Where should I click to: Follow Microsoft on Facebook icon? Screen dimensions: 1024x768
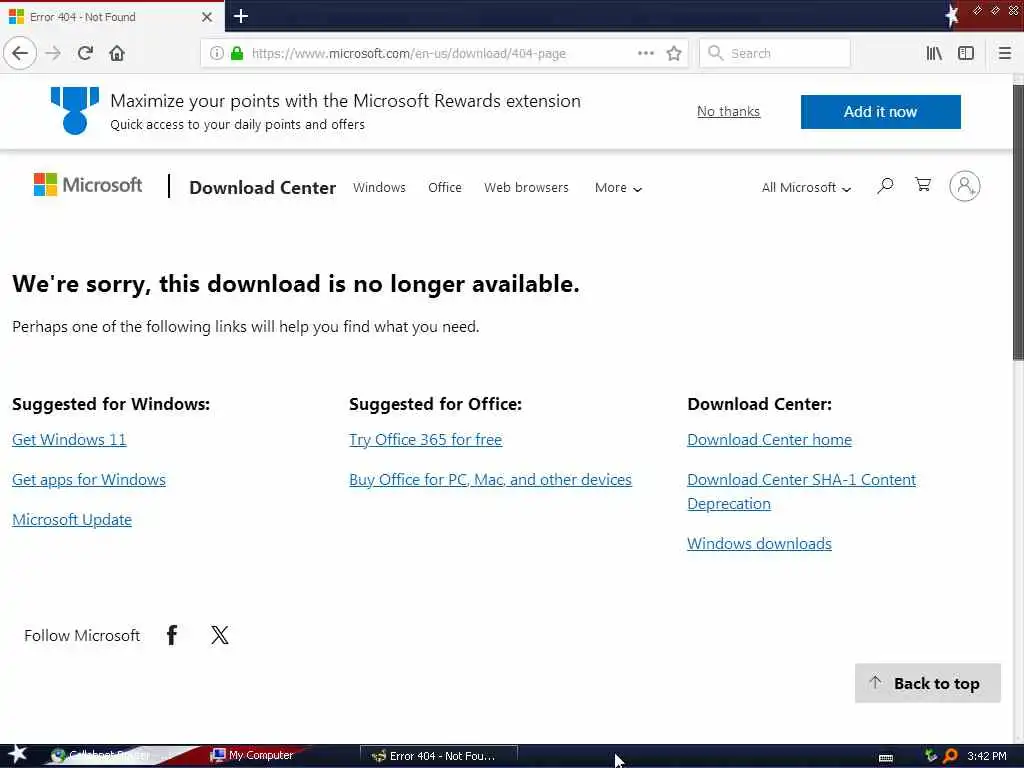[172, 635]
